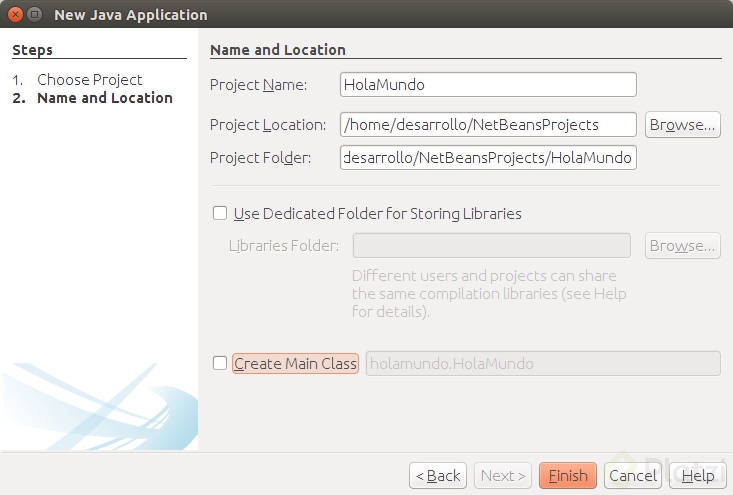Go back with the Back button
Image resolution: width=733 pixels, height=495 pixels.
438,475
